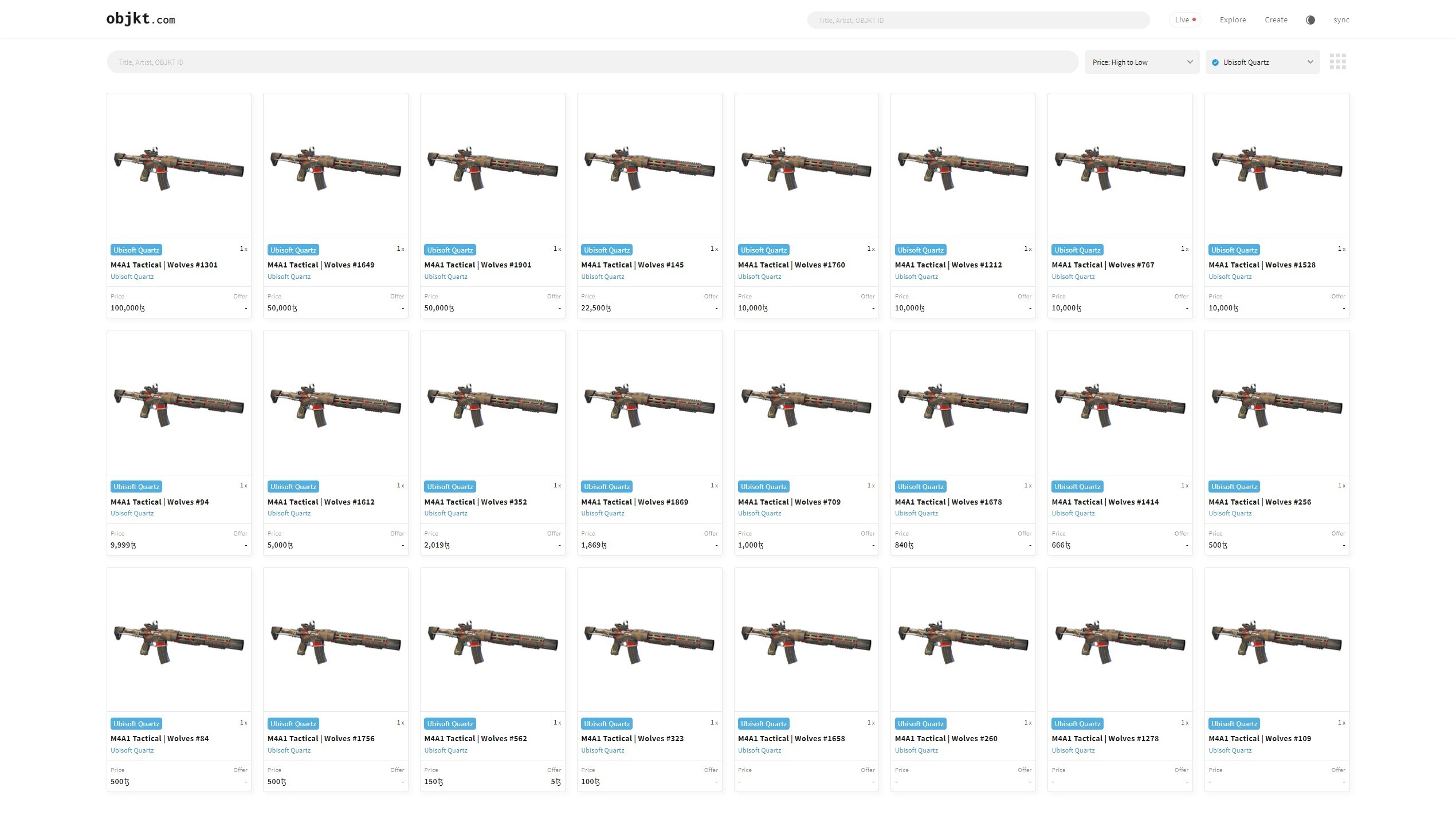Click verified checkmark beside Ubisoft Quartz filter
The width and height of the screenshot is (1456, 823).
pos(1215,62)
